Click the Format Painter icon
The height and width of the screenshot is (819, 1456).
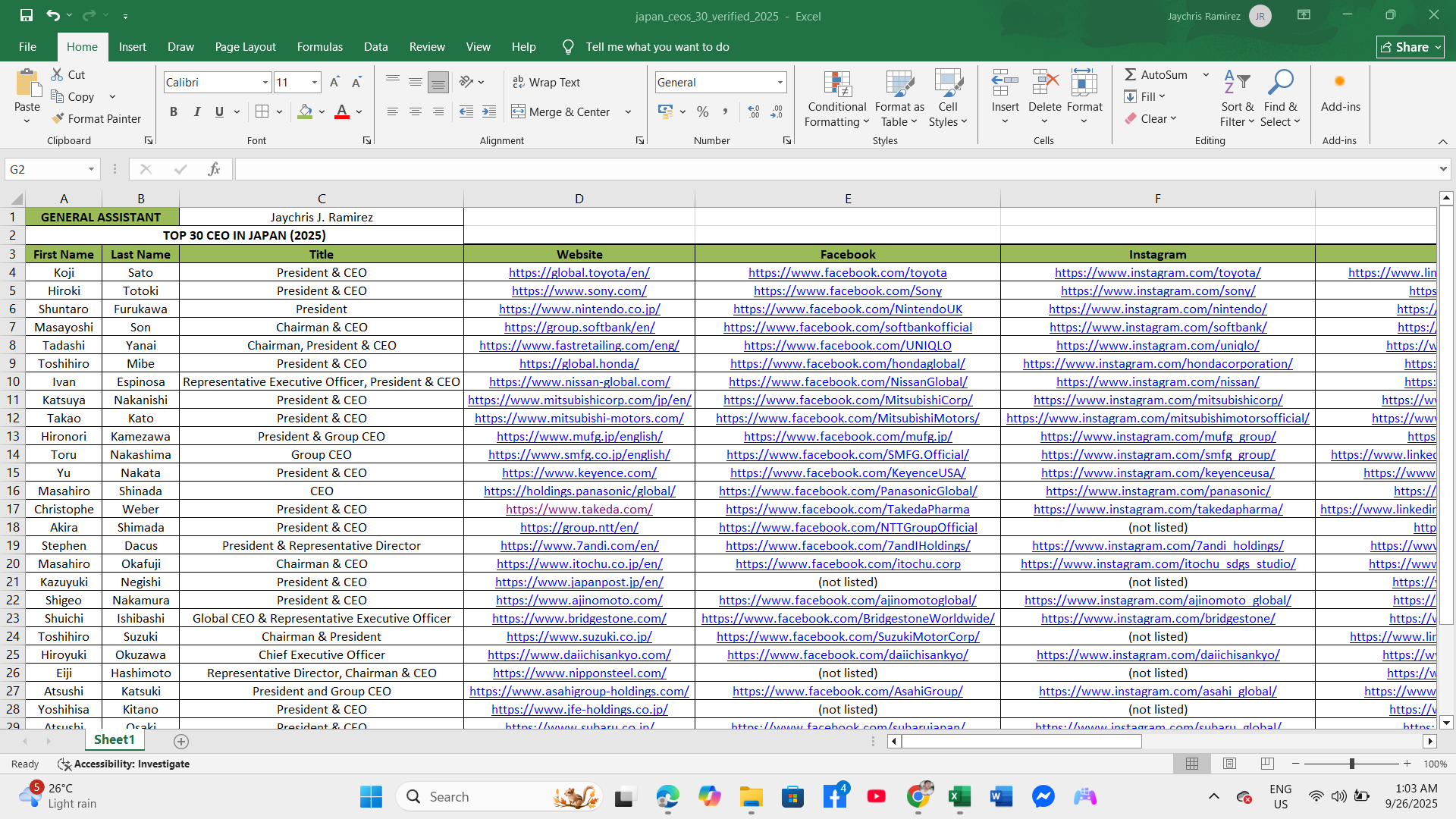58,119
